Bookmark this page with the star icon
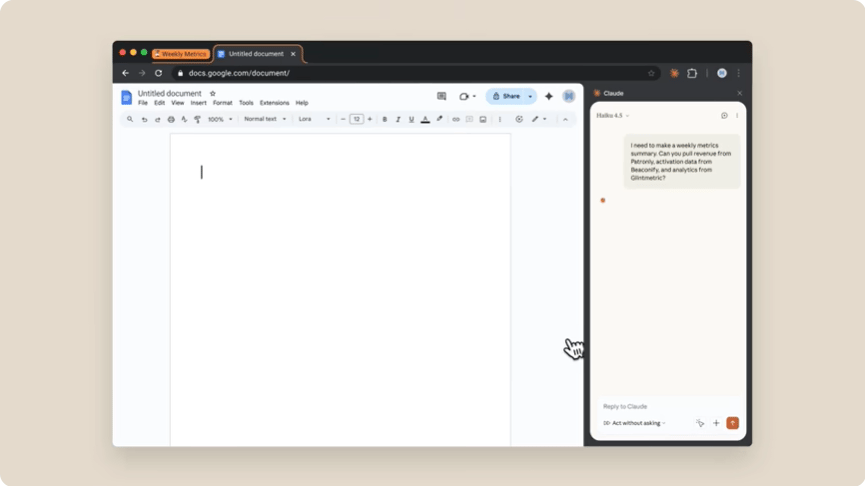This screenshot has width=865, height=486. [x=651, y=73]
